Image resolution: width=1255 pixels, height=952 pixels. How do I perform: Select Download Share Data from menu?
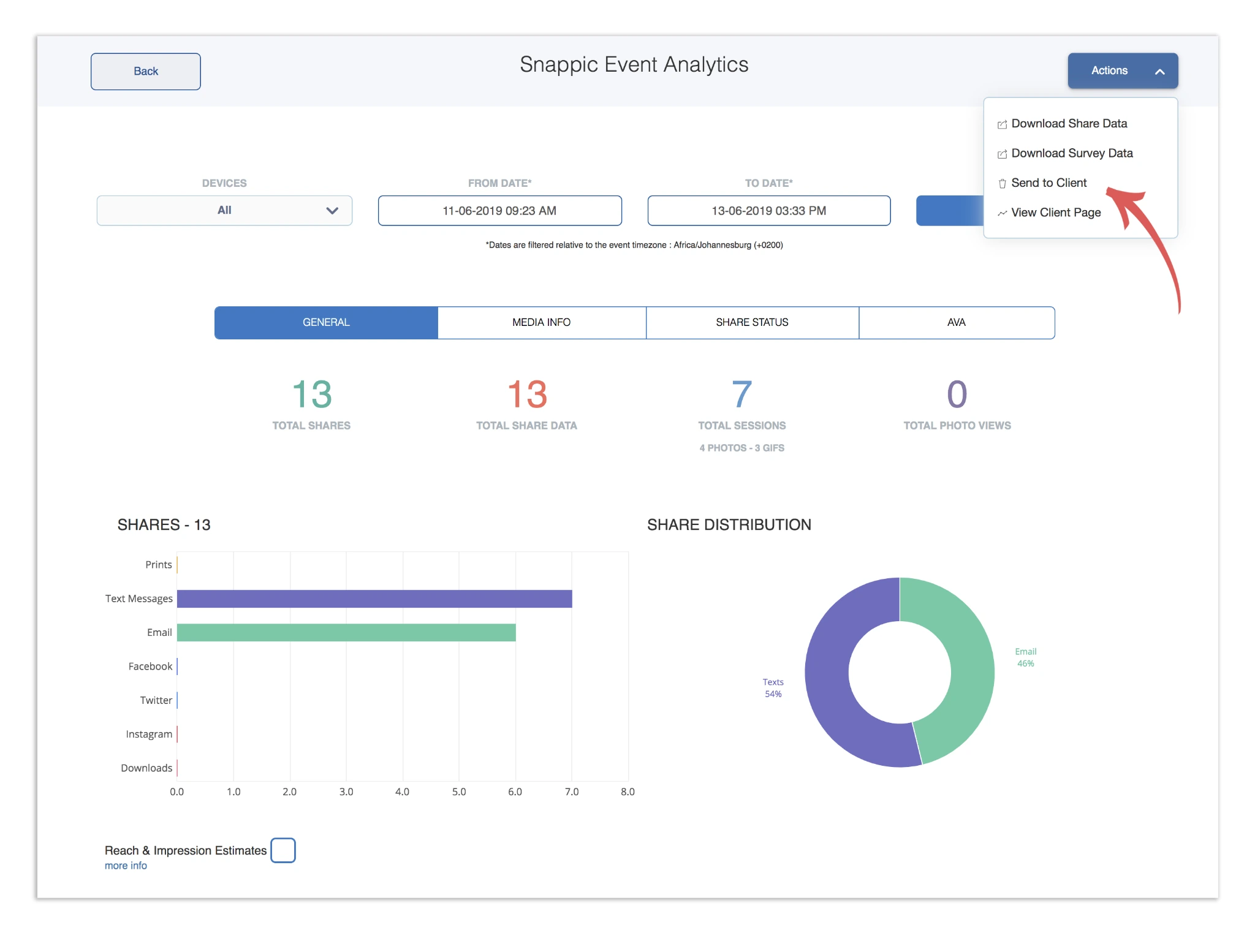[x=1069, y=124]
